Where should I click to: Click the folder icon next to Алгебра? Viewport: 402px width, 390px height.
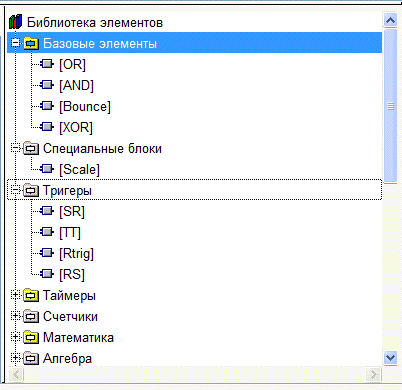coord(31,358)
